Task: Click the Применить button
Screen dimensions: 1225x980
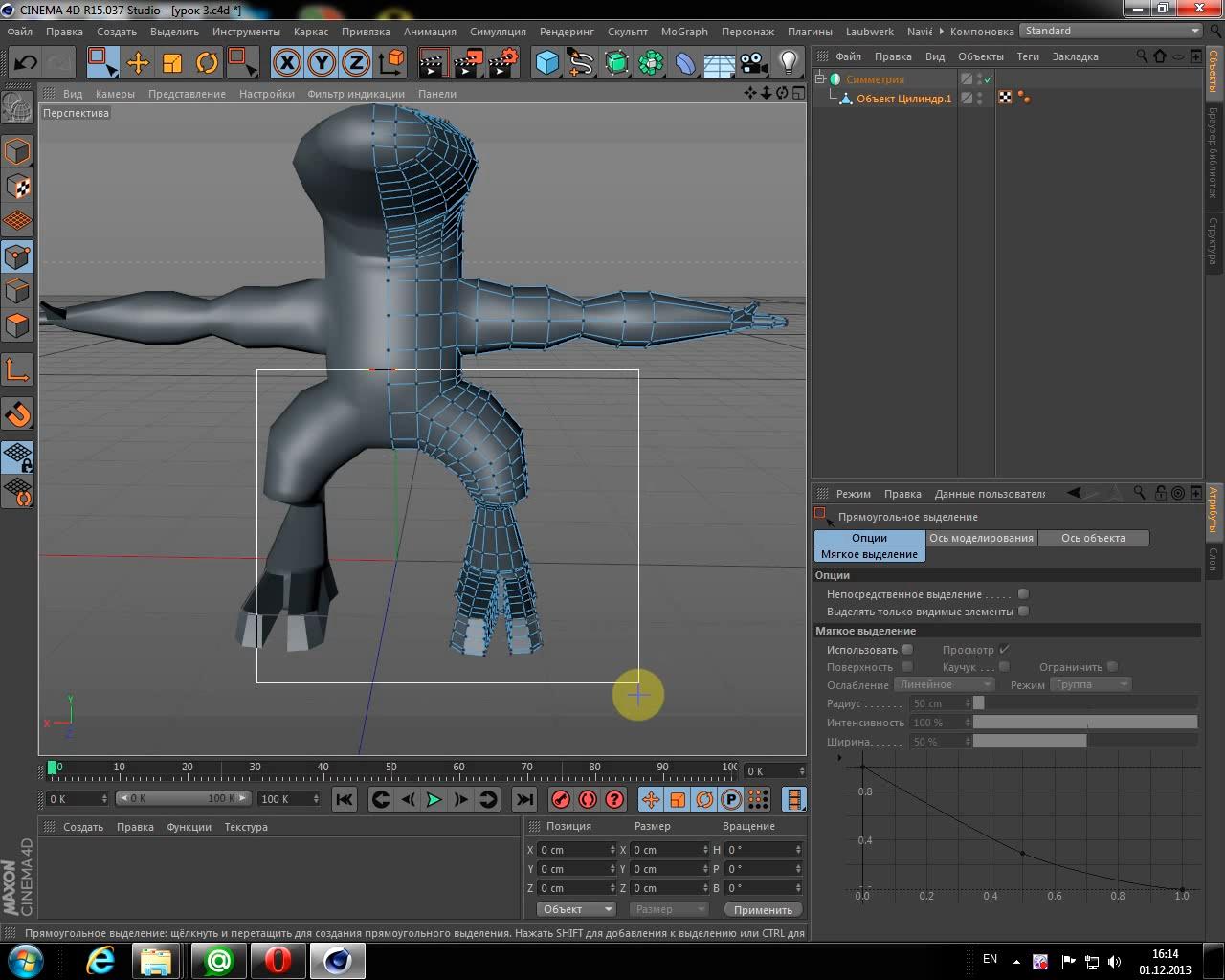Action: pyautogui.click(x=763, y=910)
